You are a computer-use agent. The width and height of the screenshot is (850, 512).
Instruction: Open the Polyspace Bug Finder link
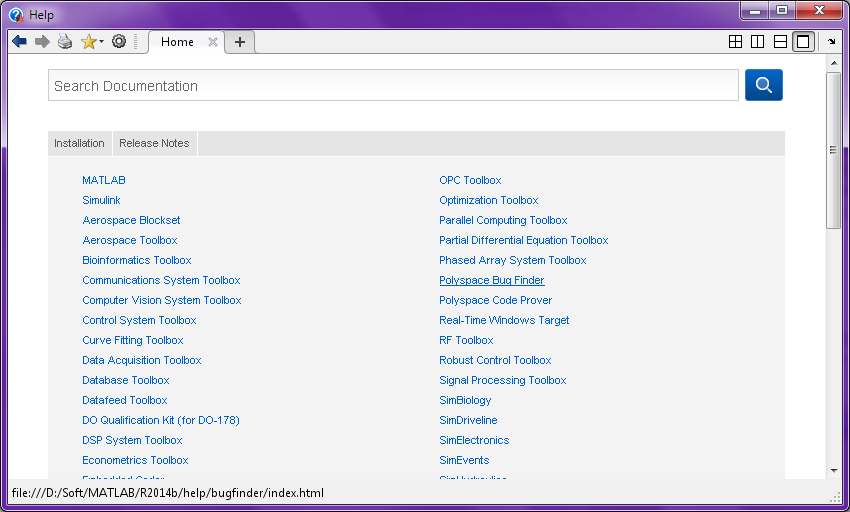[492, 280]
